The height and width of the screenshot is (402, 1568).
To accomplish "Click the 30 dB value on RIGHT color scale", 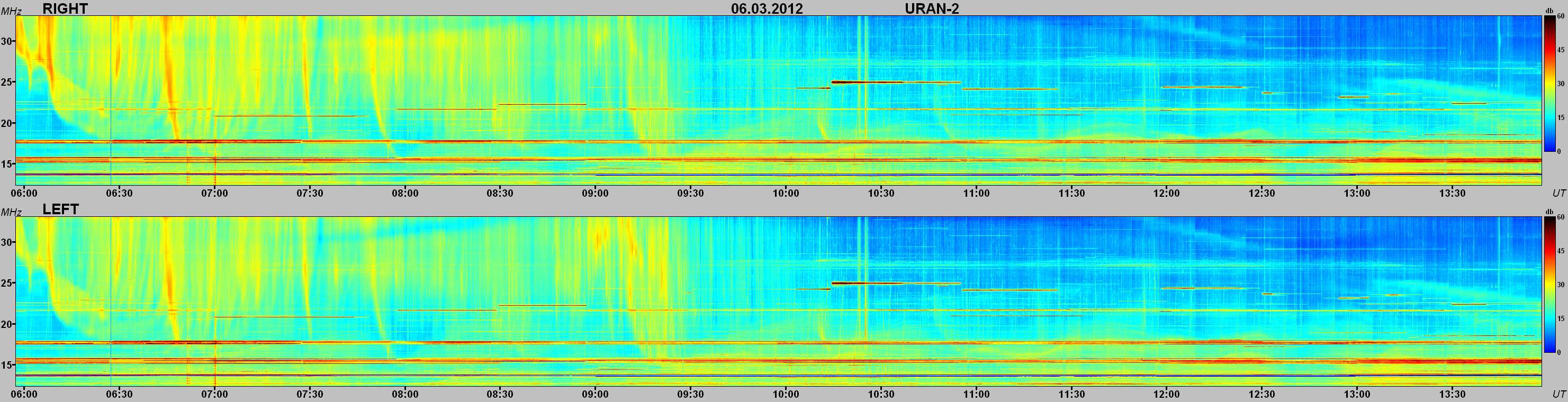I will 1561,84.
